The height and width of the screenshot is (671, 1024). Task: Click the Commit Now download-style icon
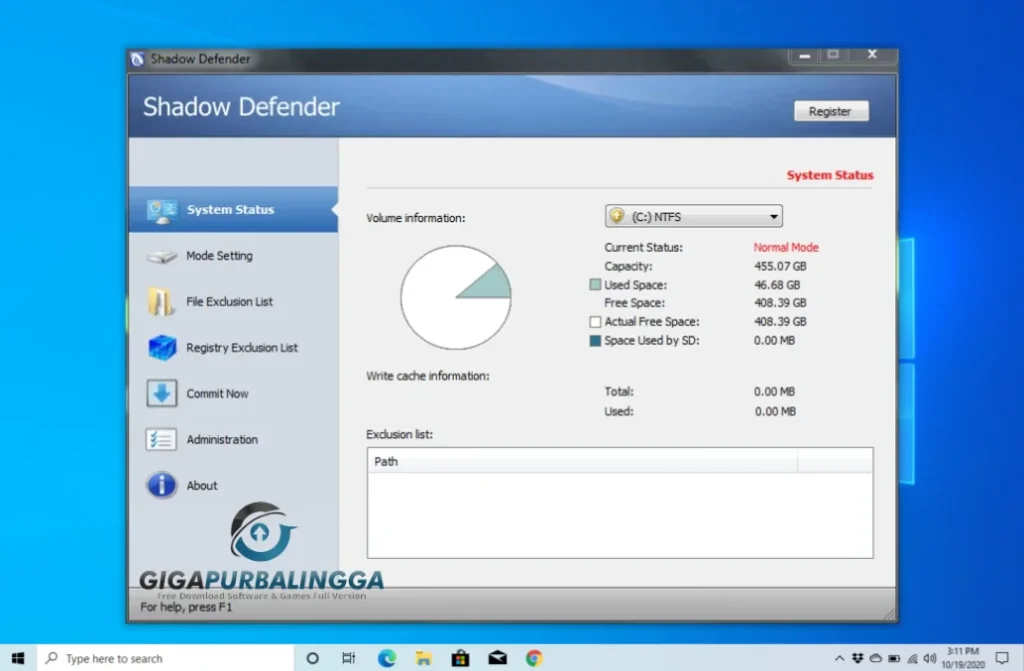point(161,393)
